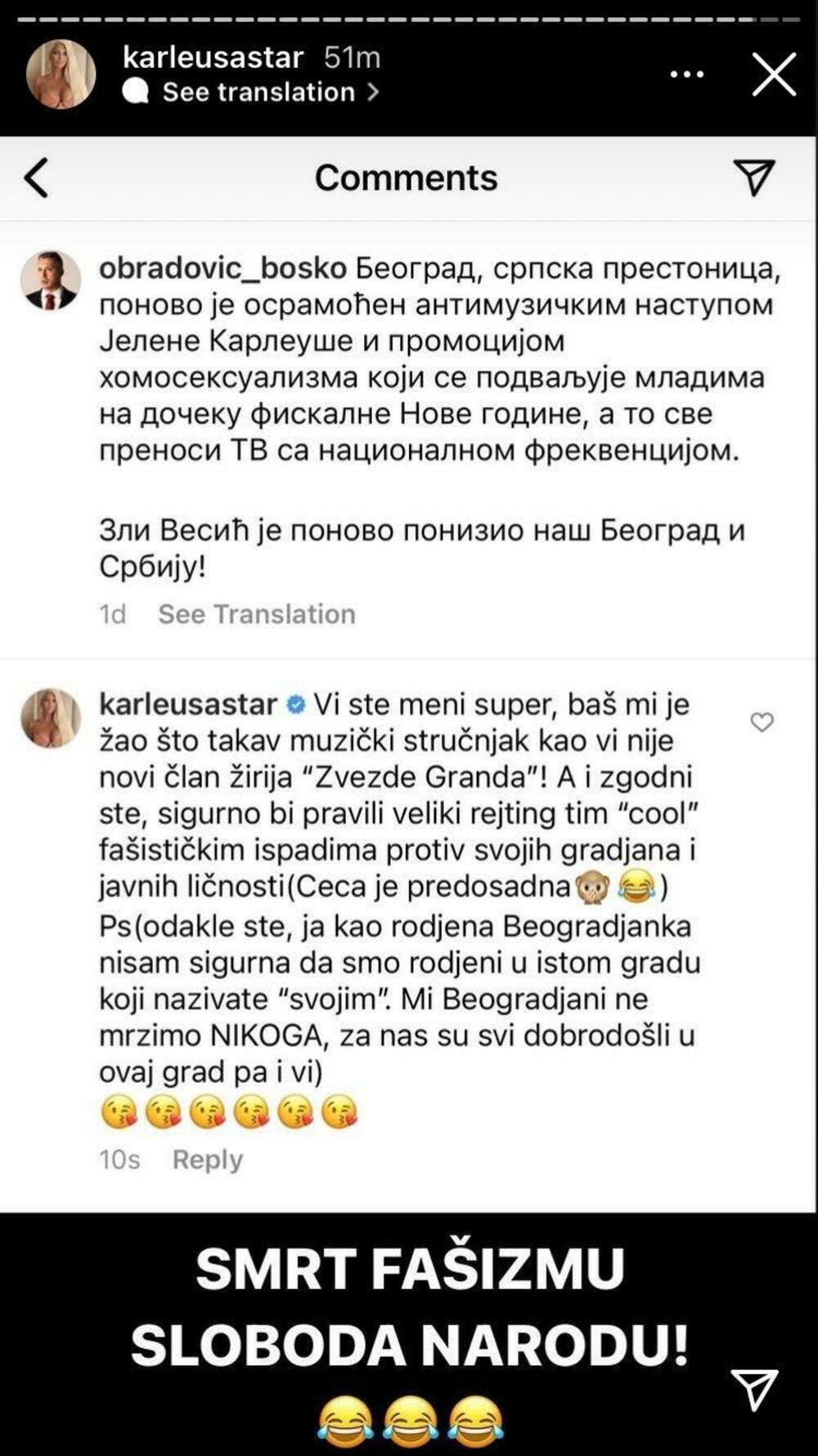Go back using the Comments back arrow

click(36, 177)
